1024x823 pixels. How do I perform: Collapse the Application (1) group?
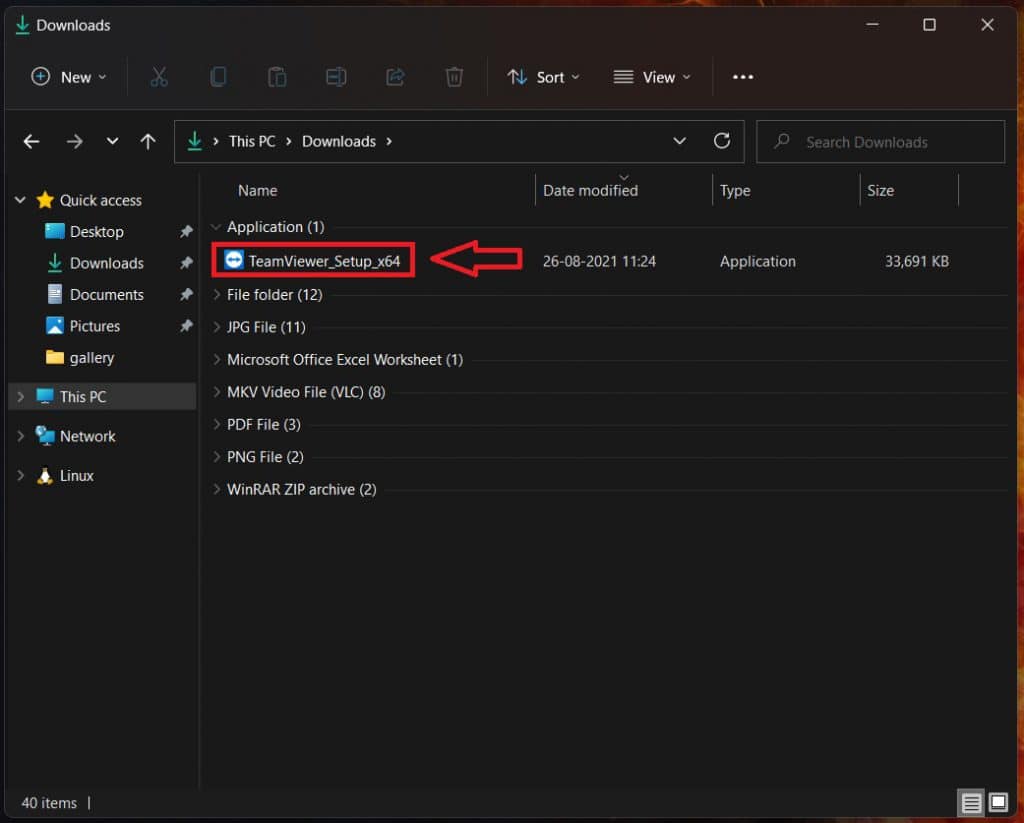pyautogui.click(x=216, y=227)
